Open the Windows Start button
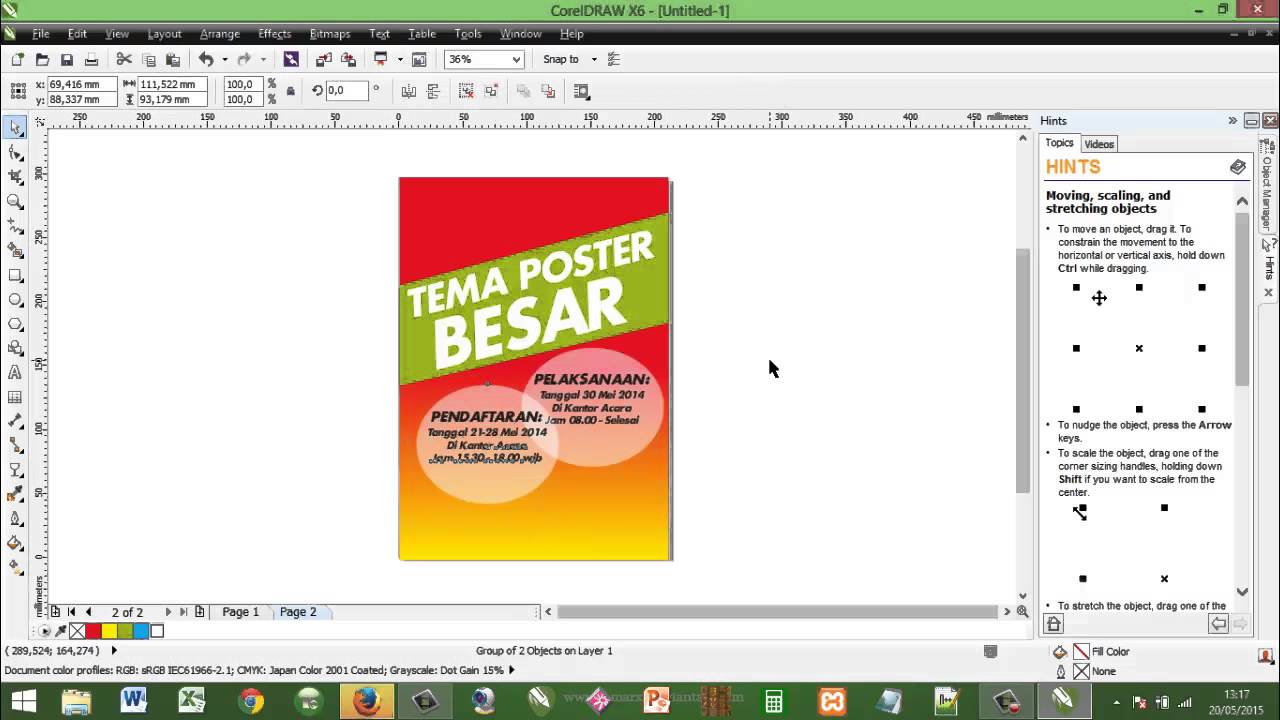 coord(22,701)
